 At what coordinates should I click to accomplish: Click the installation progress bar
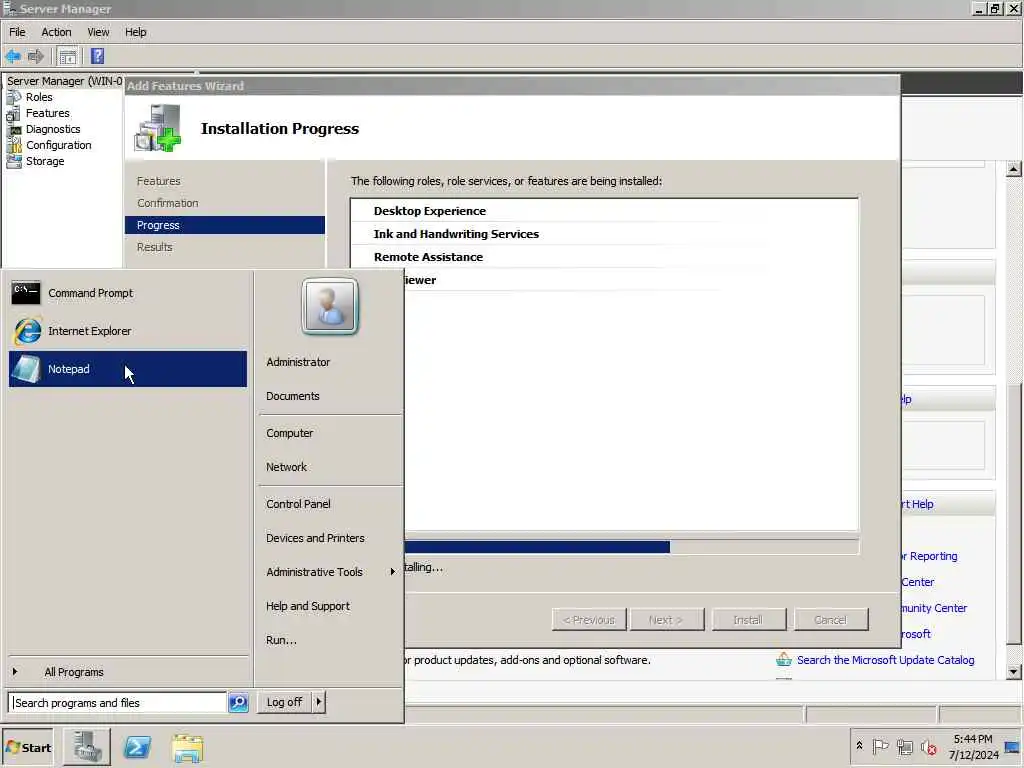(632, 547)
